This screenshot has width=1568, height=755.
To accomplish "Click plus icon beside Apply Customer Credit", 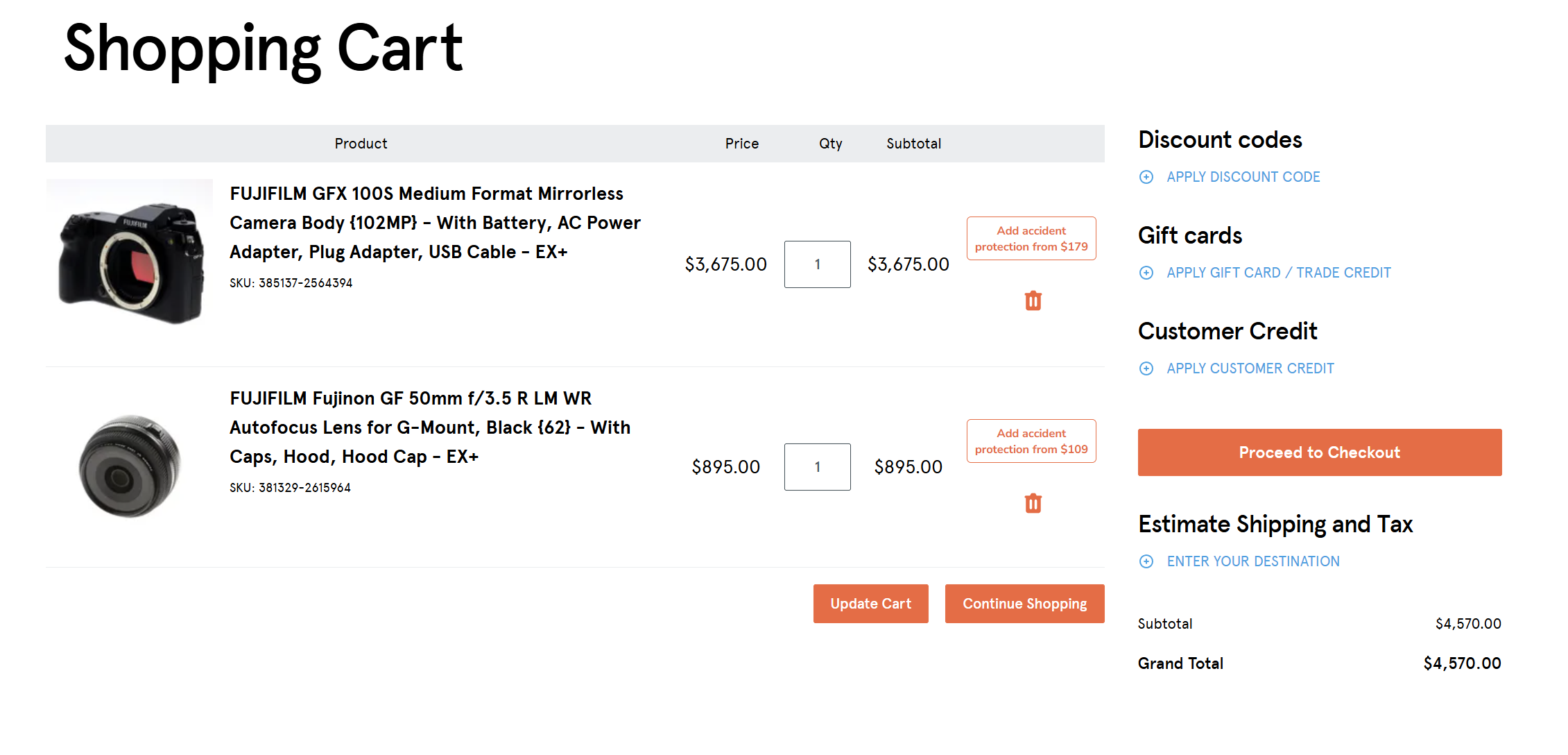I will [1146, 368].
